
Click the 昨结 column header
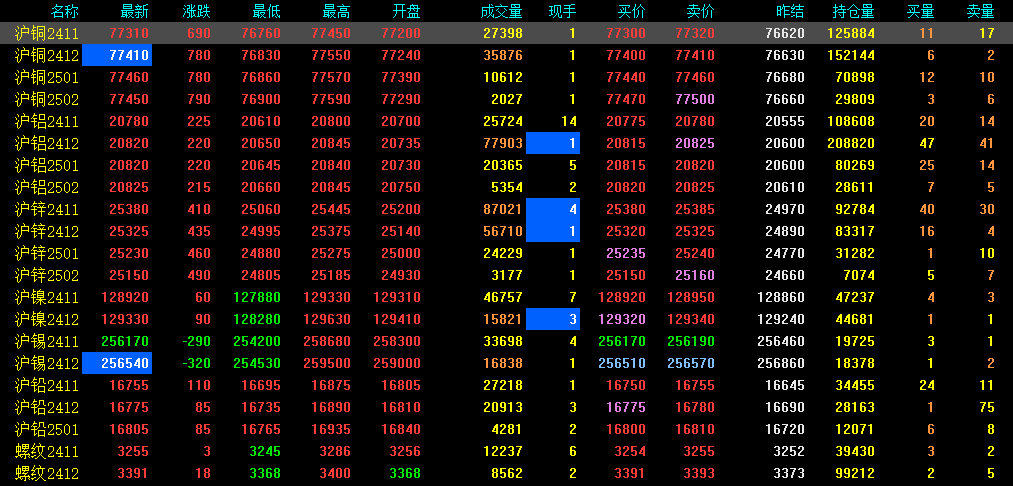tap(791, 11)
